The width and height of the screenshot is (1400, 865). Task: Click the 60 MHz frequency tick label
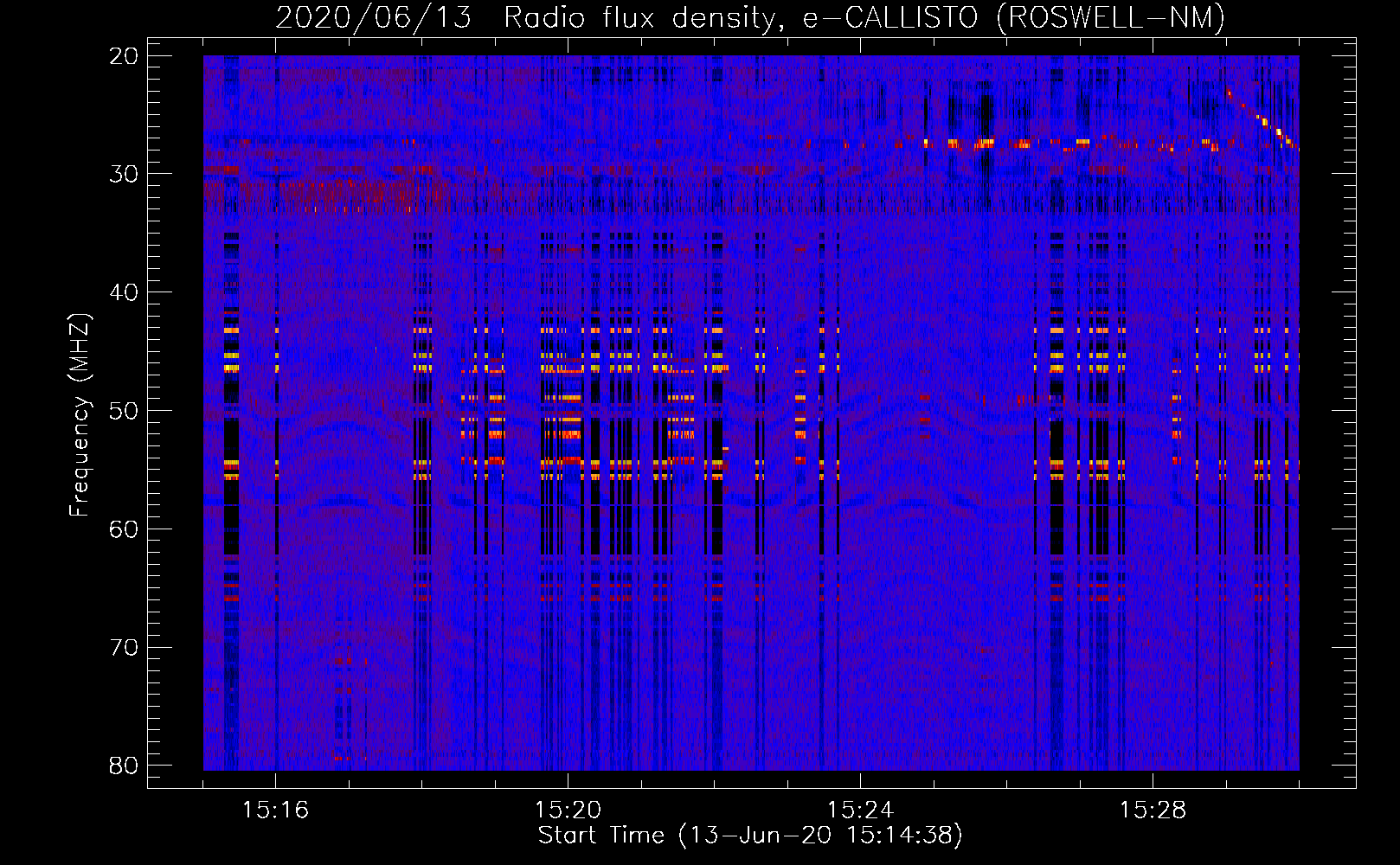pyautogui.click(x=124, y=529)
